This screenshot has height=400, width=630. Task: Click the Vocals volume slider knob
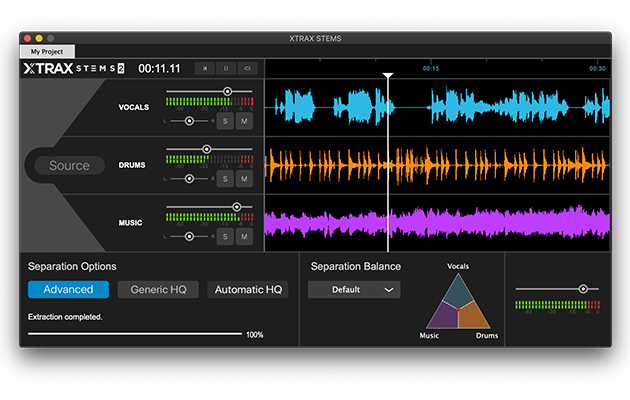click(x=227, y=91)
